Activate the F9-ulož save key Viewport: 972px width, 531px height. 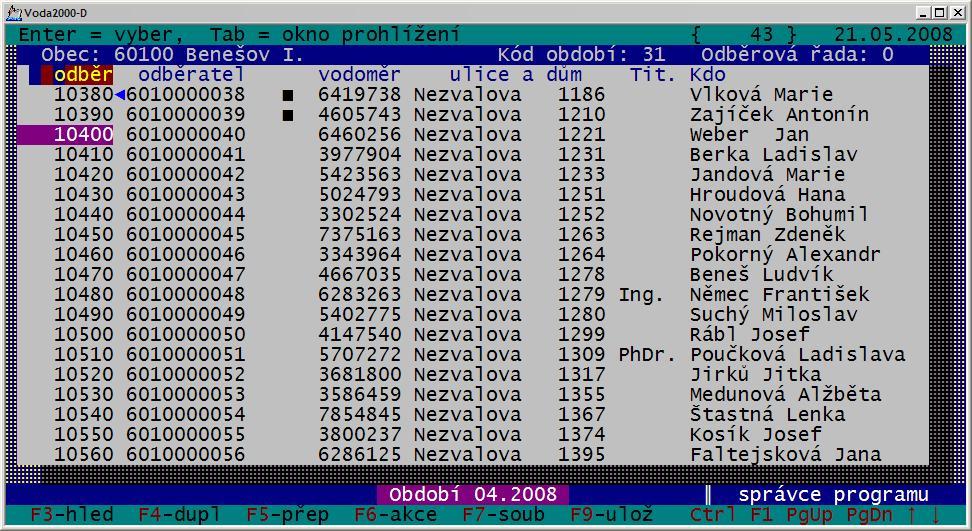pos(612,514)
